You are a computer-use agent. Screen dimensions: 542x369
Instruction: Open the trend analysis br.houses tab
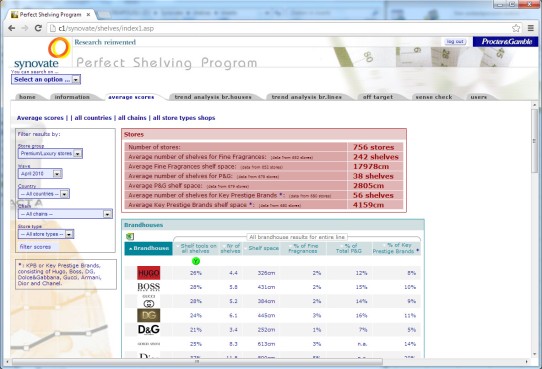click(x=213, y=97)
